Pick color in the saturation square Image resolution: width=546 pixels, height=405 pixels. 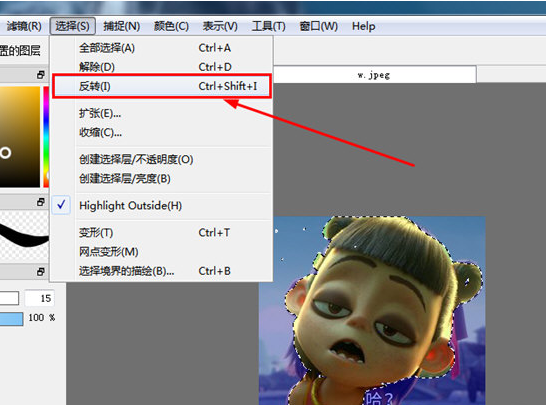click(20, 137)
